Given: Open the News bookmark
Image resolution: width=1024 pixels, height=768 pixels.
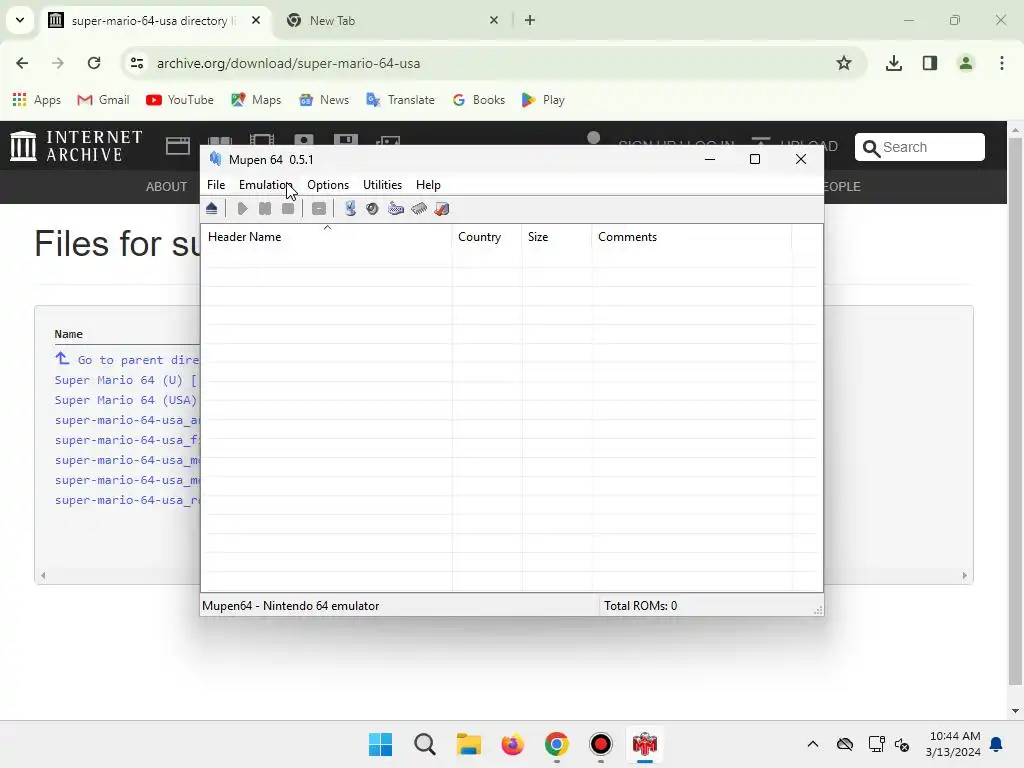Looking at the screenshot, I should 324,100.
